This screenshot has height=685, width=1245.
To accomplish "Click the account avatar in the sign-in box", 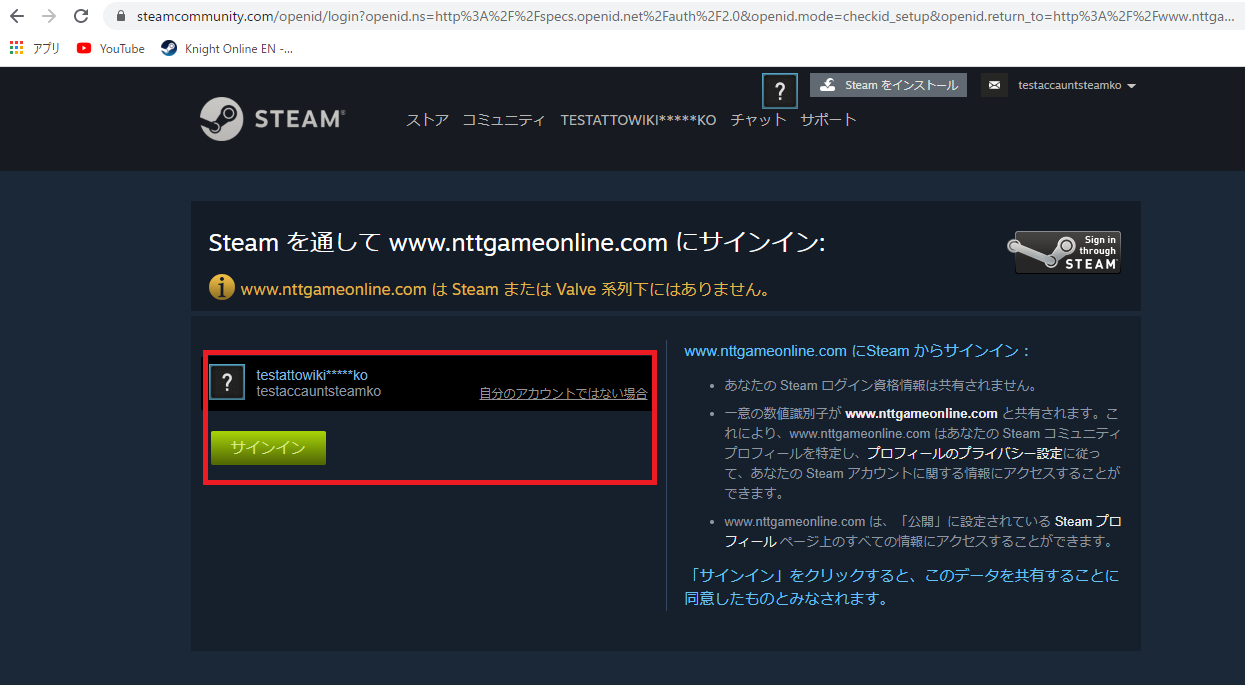I will pyautogui.click(x=227, y=381).
